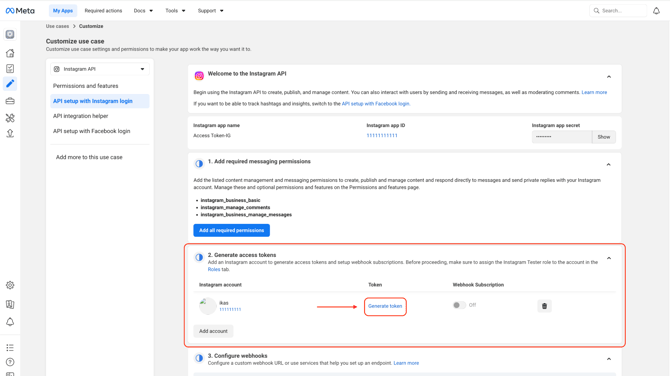This screenshot has height=376, width=670.
Task: Collapse the Generate access tokens section
Action: [609, 258]
